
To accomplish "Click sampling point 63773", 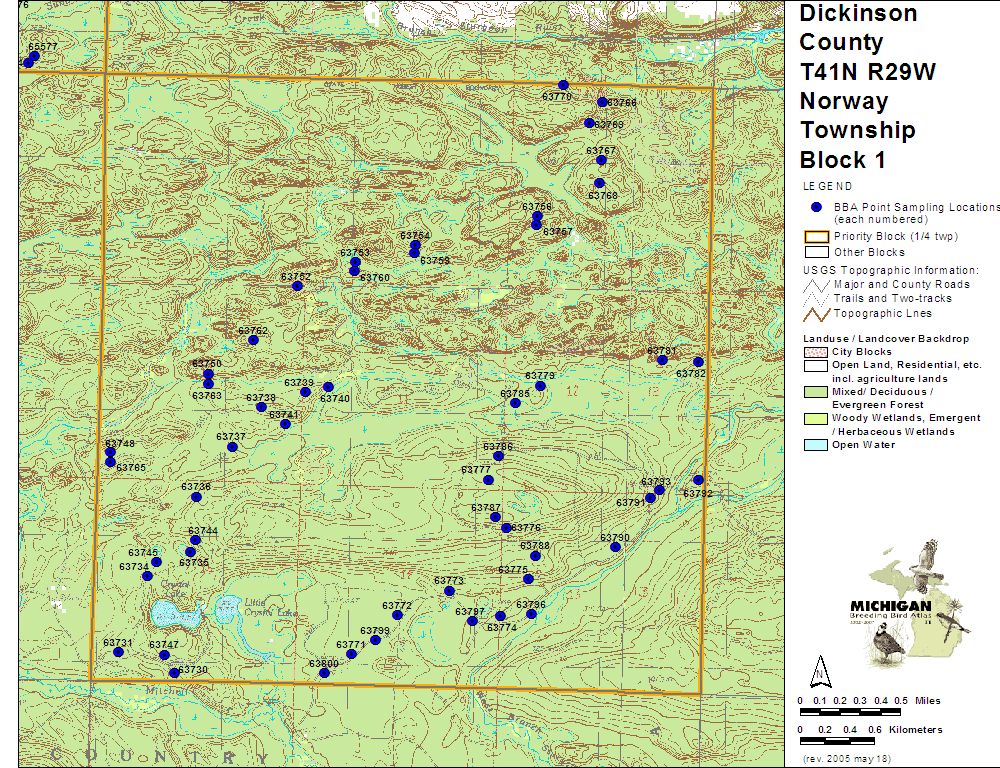I will 449,591.
